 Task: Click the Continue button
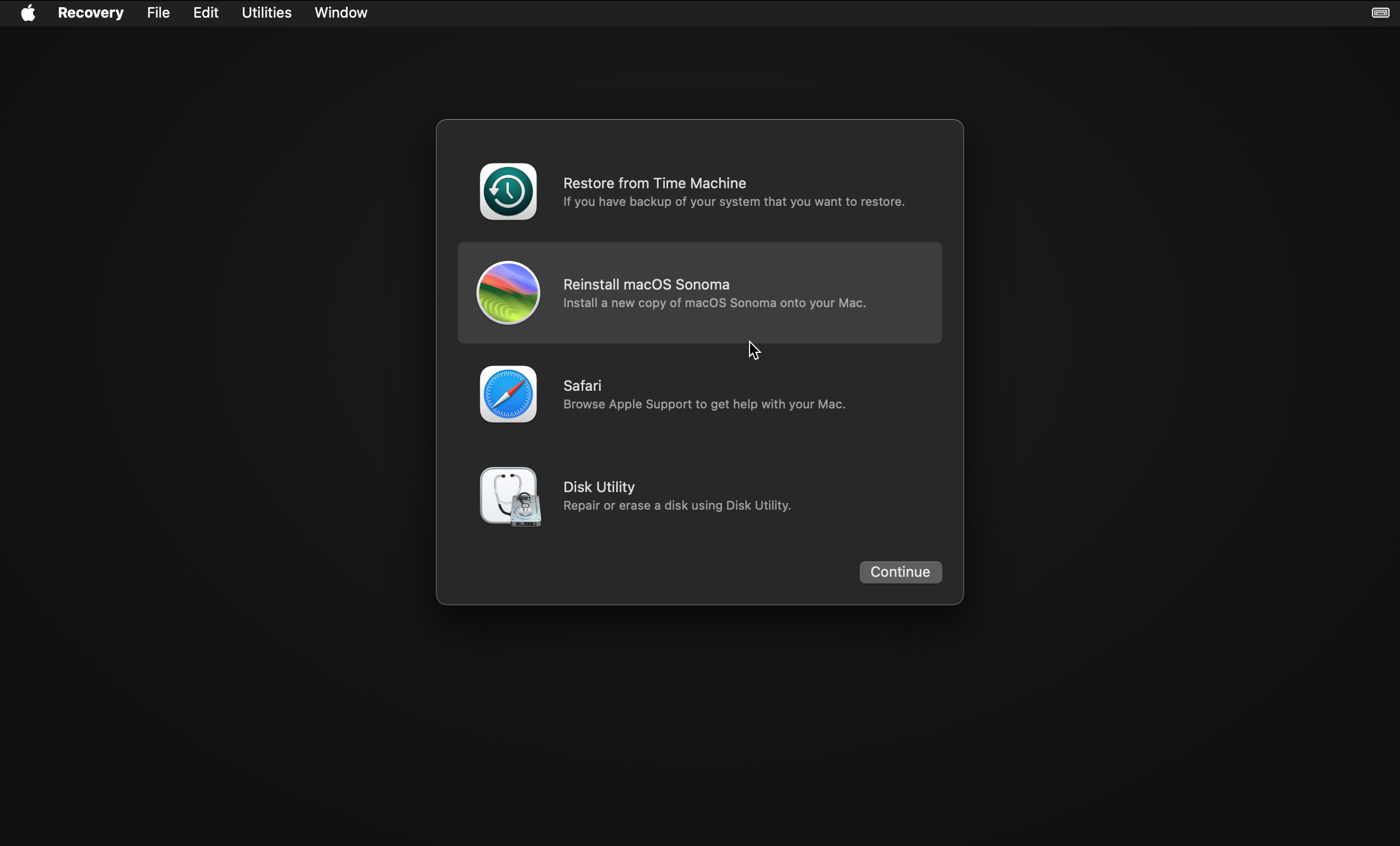(900, 572)
